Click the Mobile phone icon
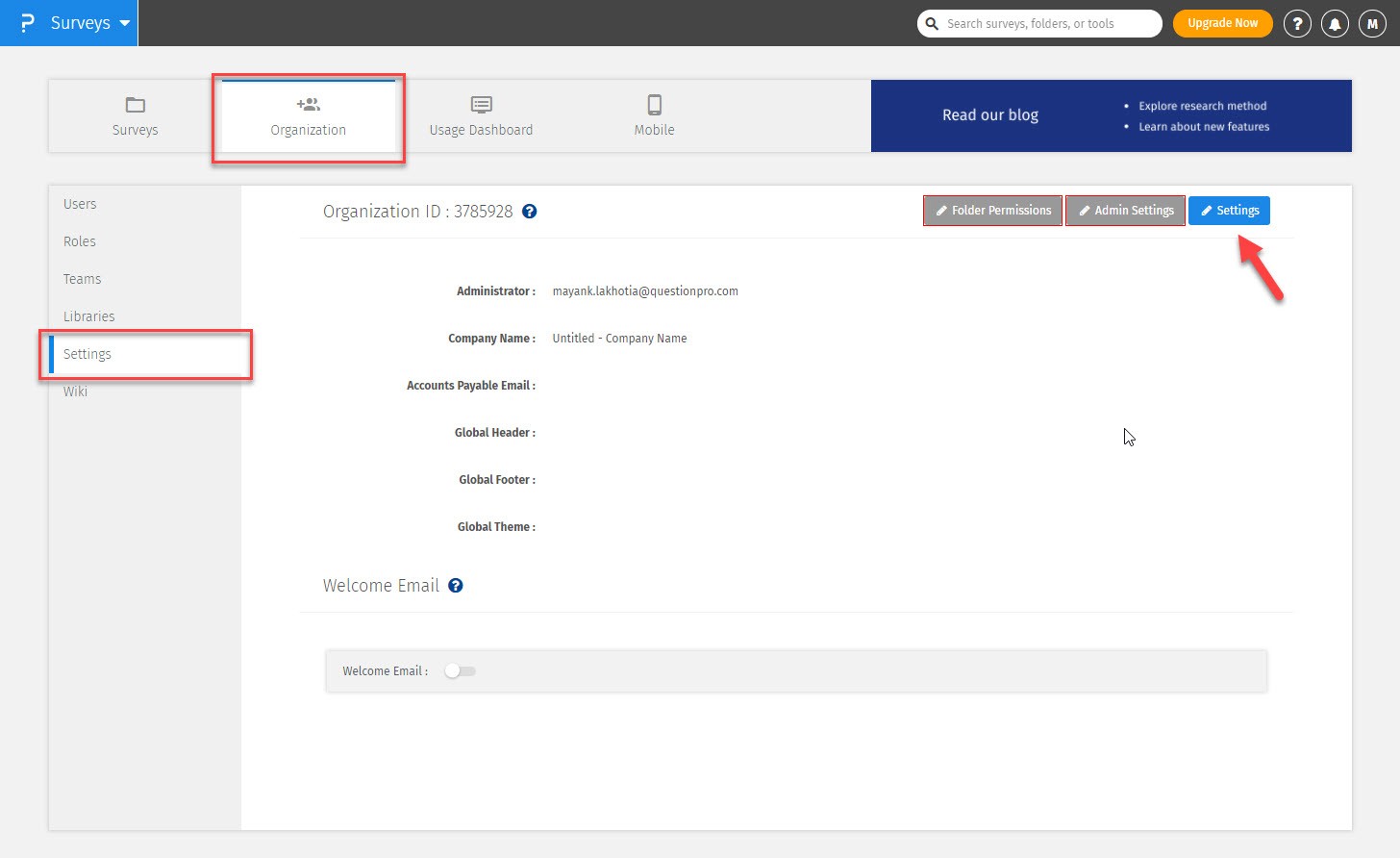 tap(655, 104)
